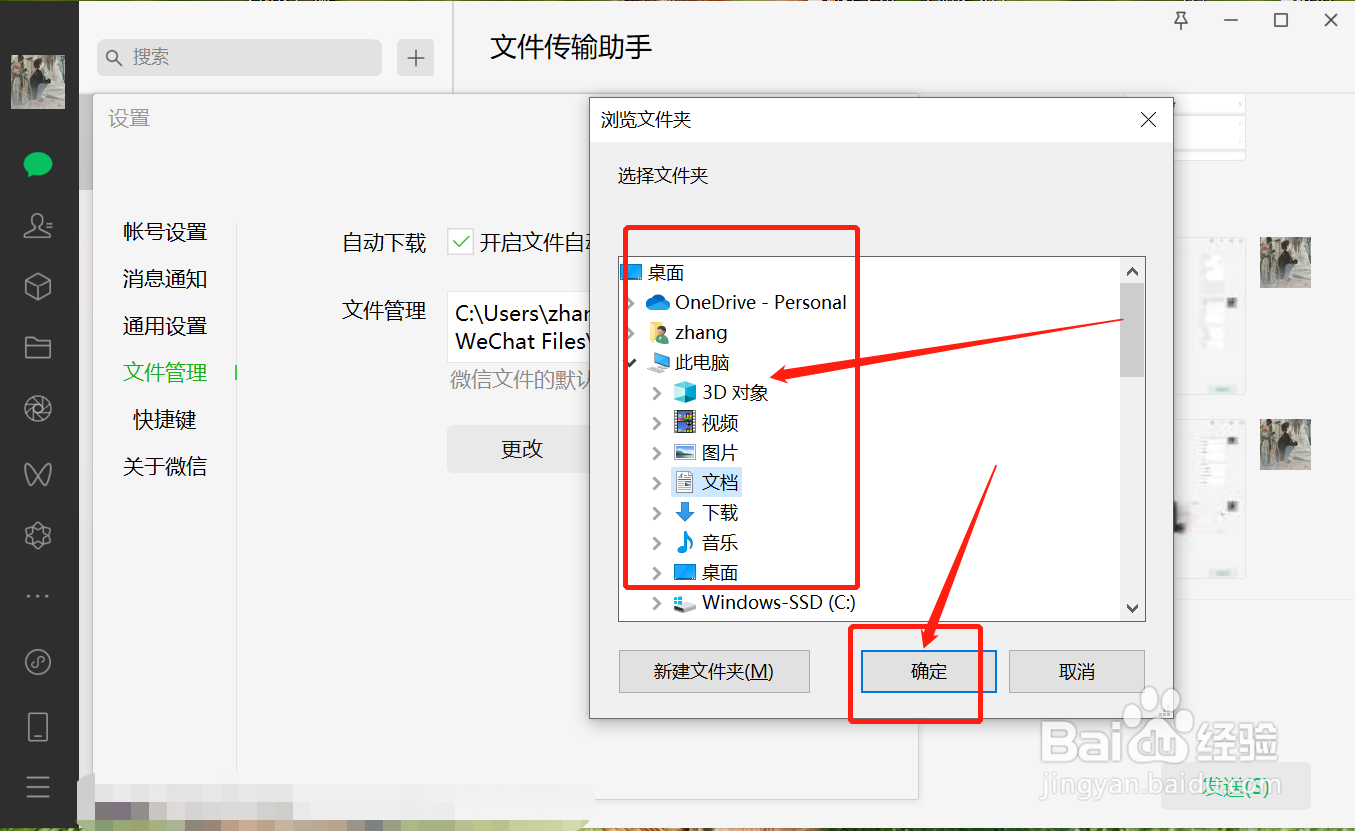
Task: Open the Favorites cube icon
Action: pos(38,287)
